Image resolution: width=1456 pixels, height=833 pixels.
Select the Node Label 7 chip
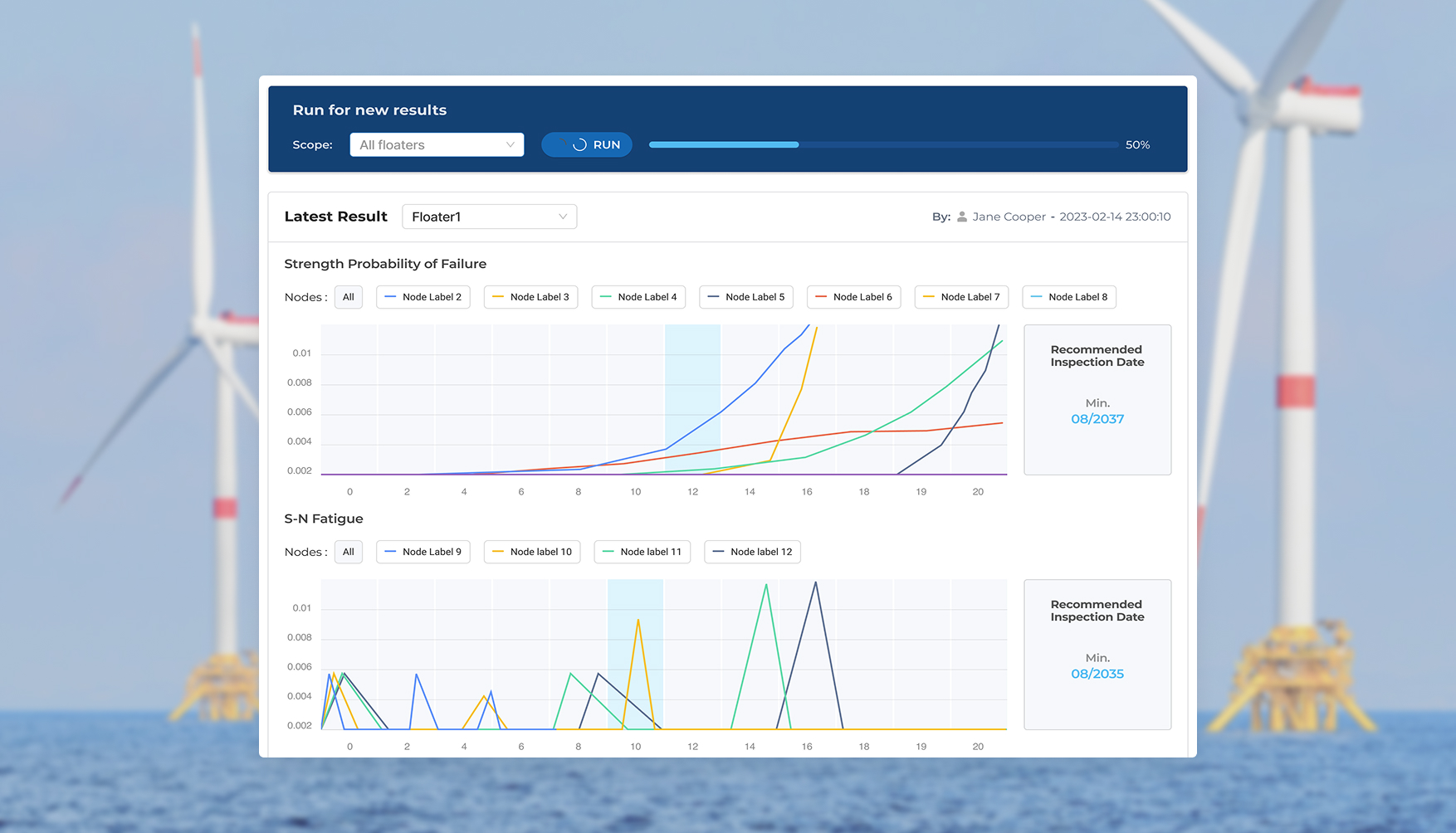(x=961, y=297)
